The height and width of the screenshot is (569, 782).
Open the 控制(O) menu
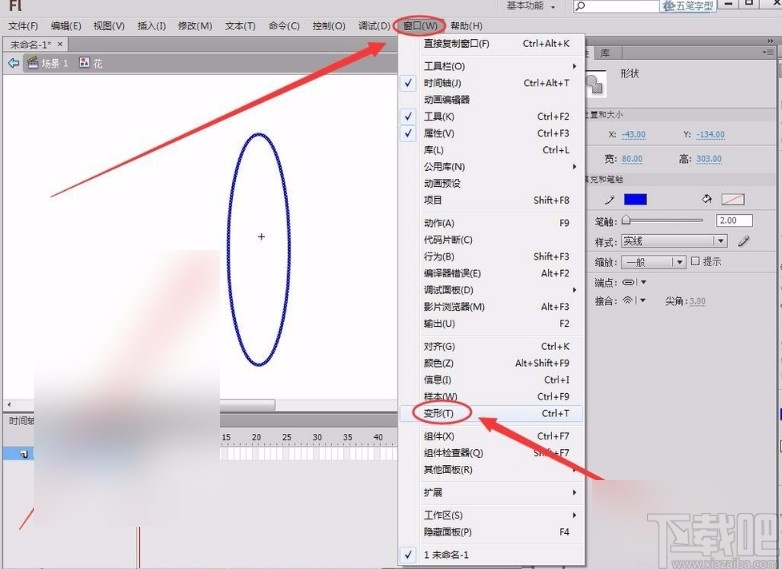329,26
